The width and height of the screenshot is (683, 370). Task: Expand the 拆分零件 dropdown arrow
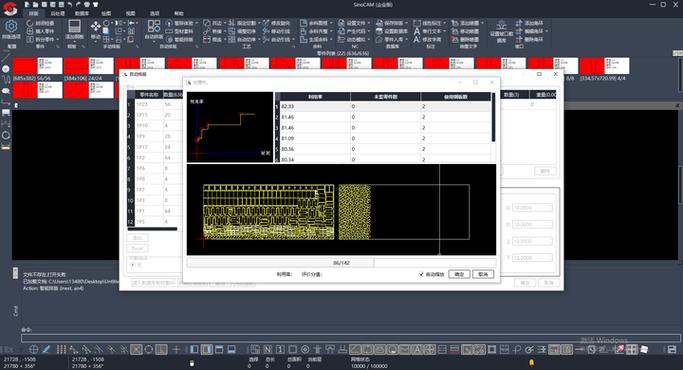[57, 39]
